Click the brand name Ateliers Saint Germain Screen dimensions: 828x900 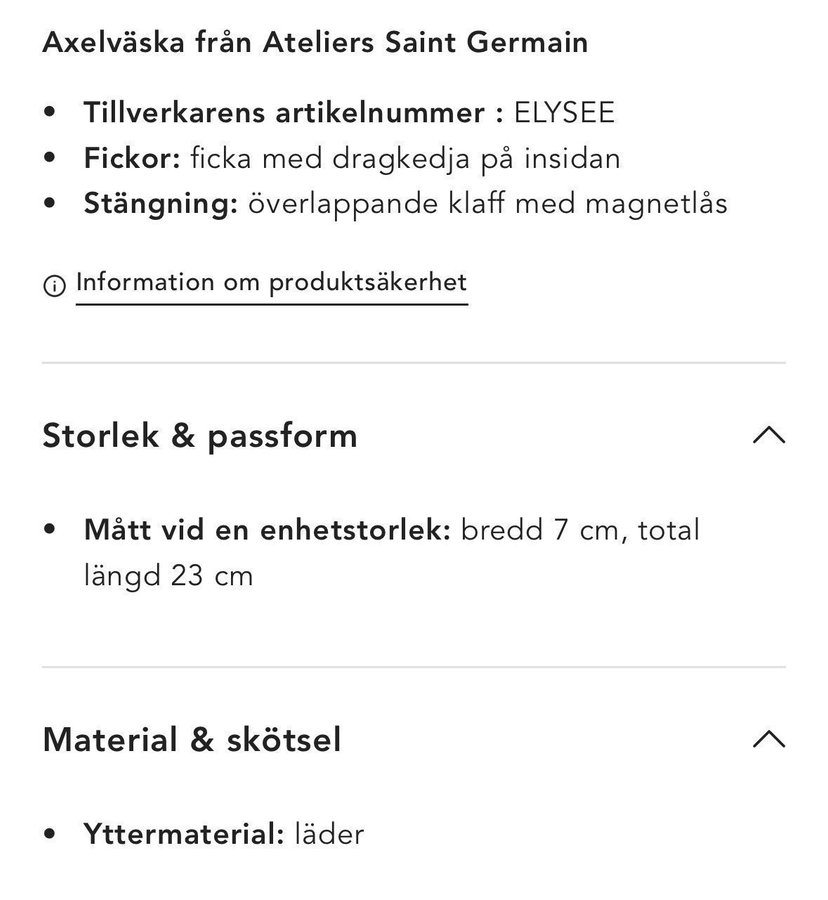point(423,43)
